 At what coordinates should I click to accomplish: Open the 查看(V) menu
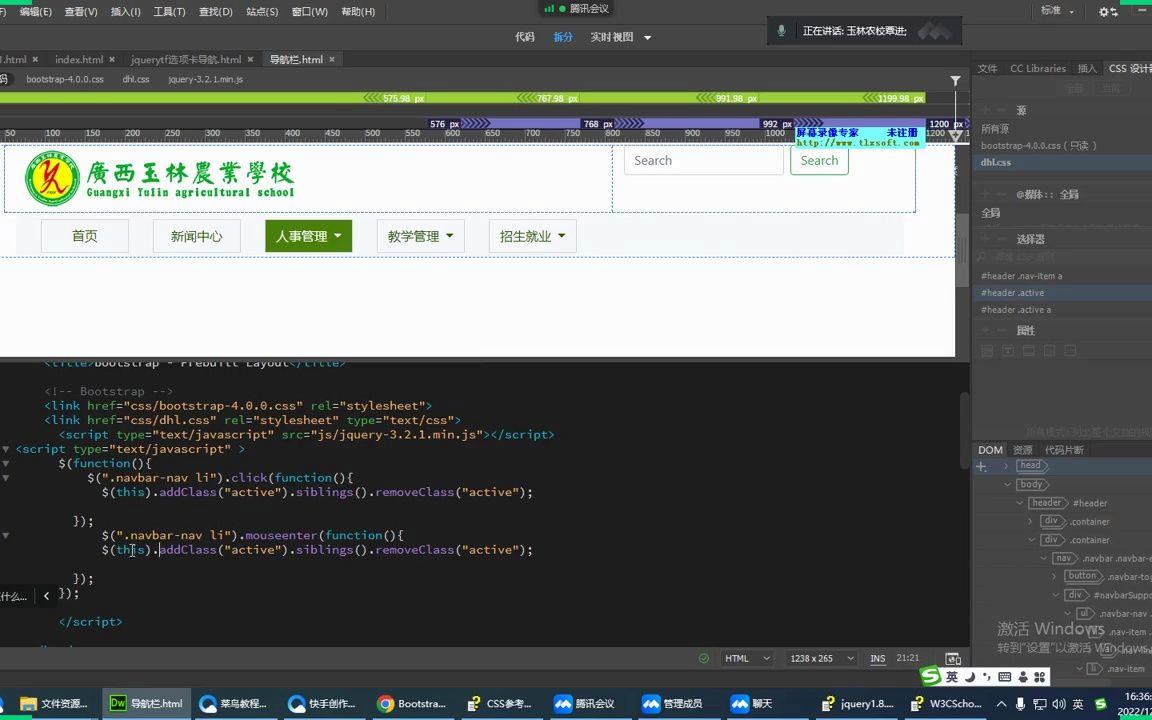[81, 12]
